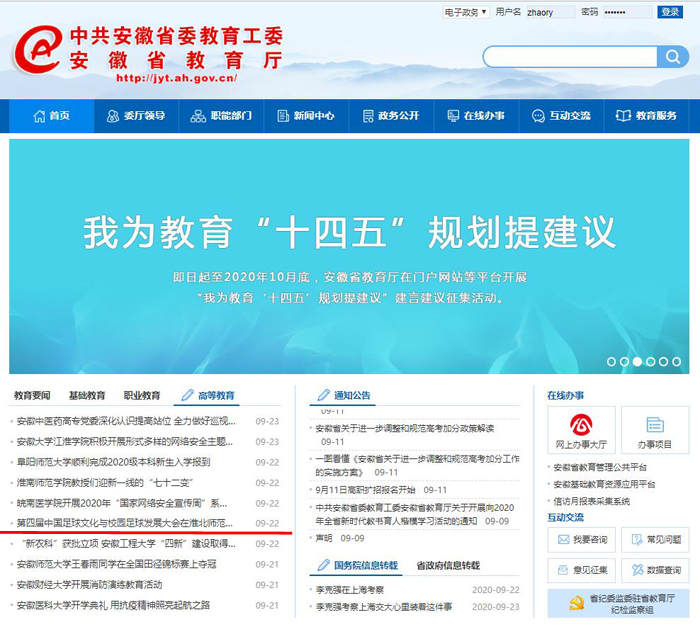The width and height of the screenshot is (700, 627).
Task: Open 网上办事大厅 red logo icon
Action: [x=581, y=425]
